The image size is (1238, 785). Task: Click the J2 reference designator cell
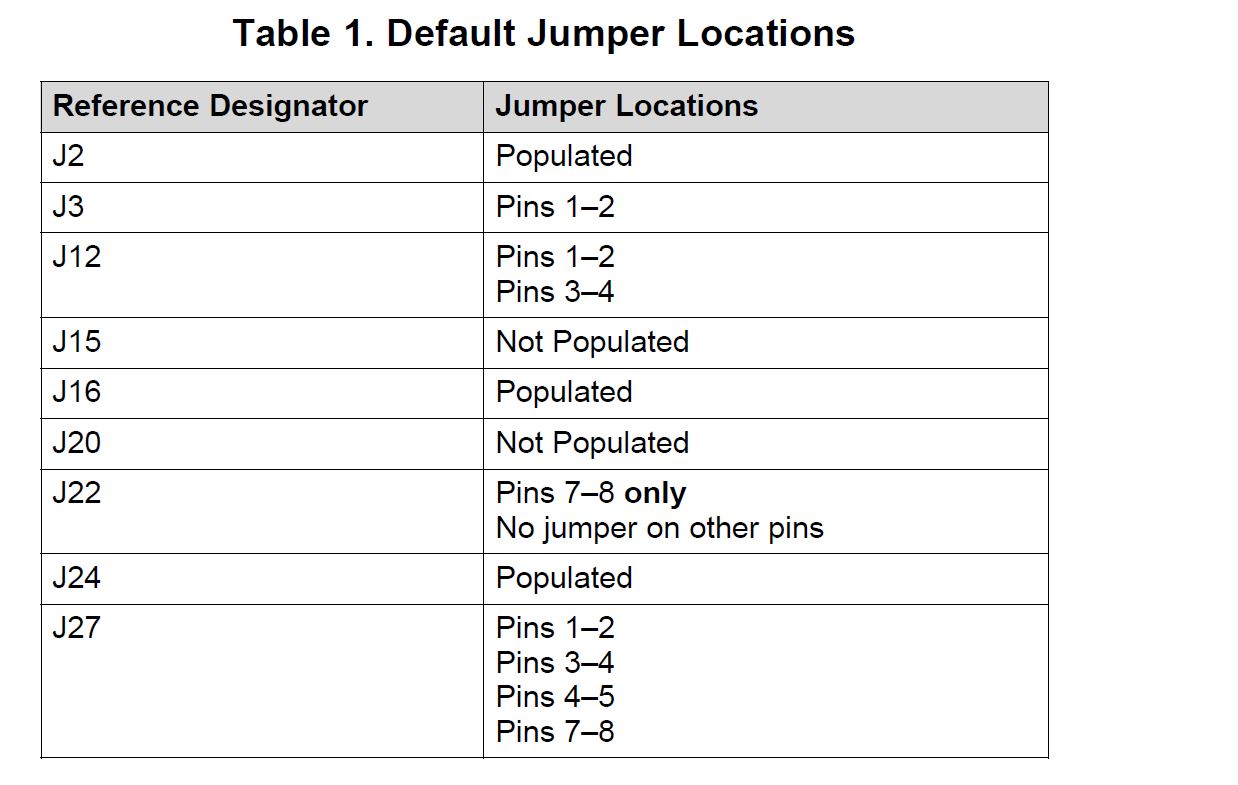(x=68, y=156)
